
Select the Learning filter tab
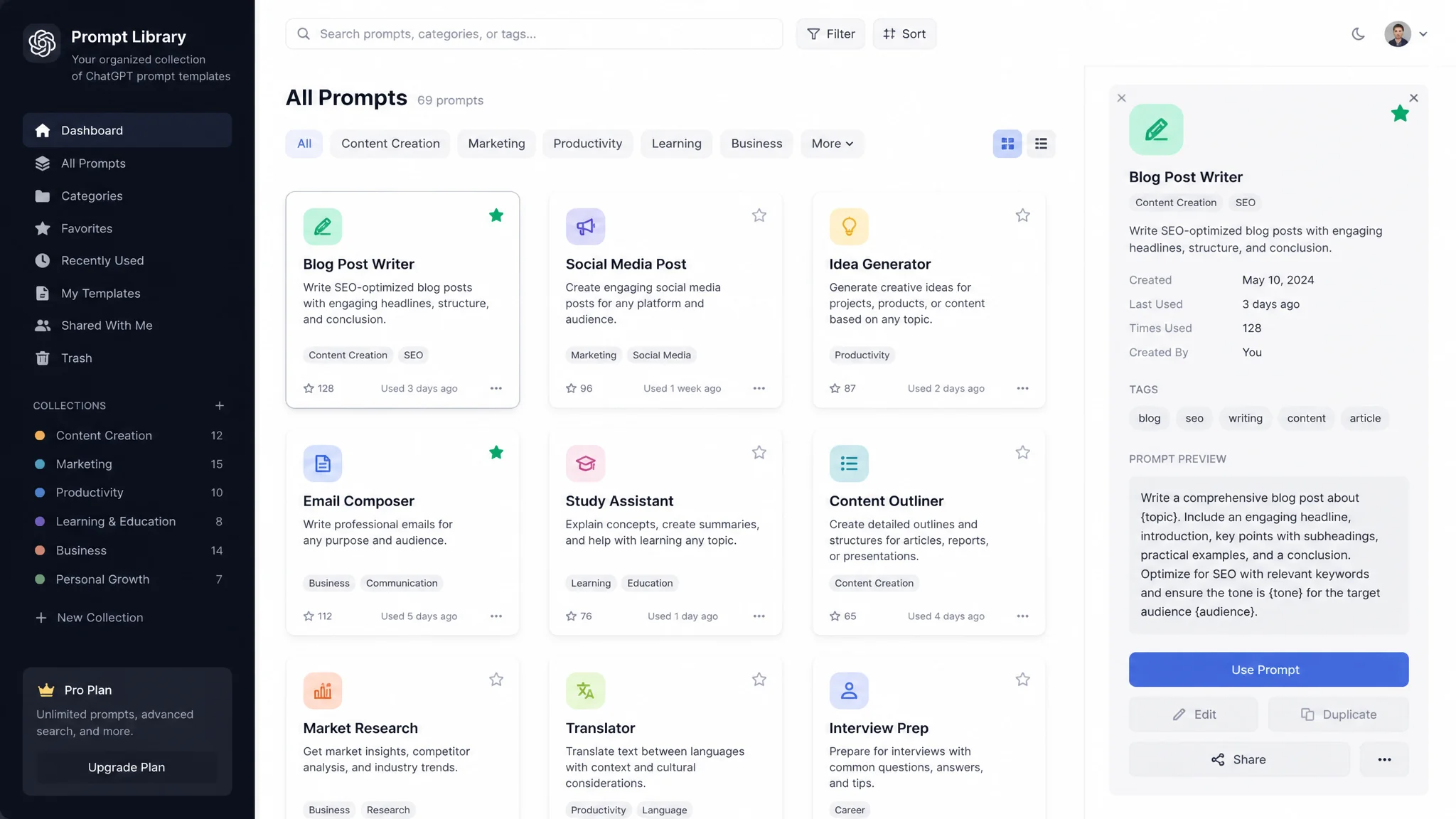coord(676,144)
